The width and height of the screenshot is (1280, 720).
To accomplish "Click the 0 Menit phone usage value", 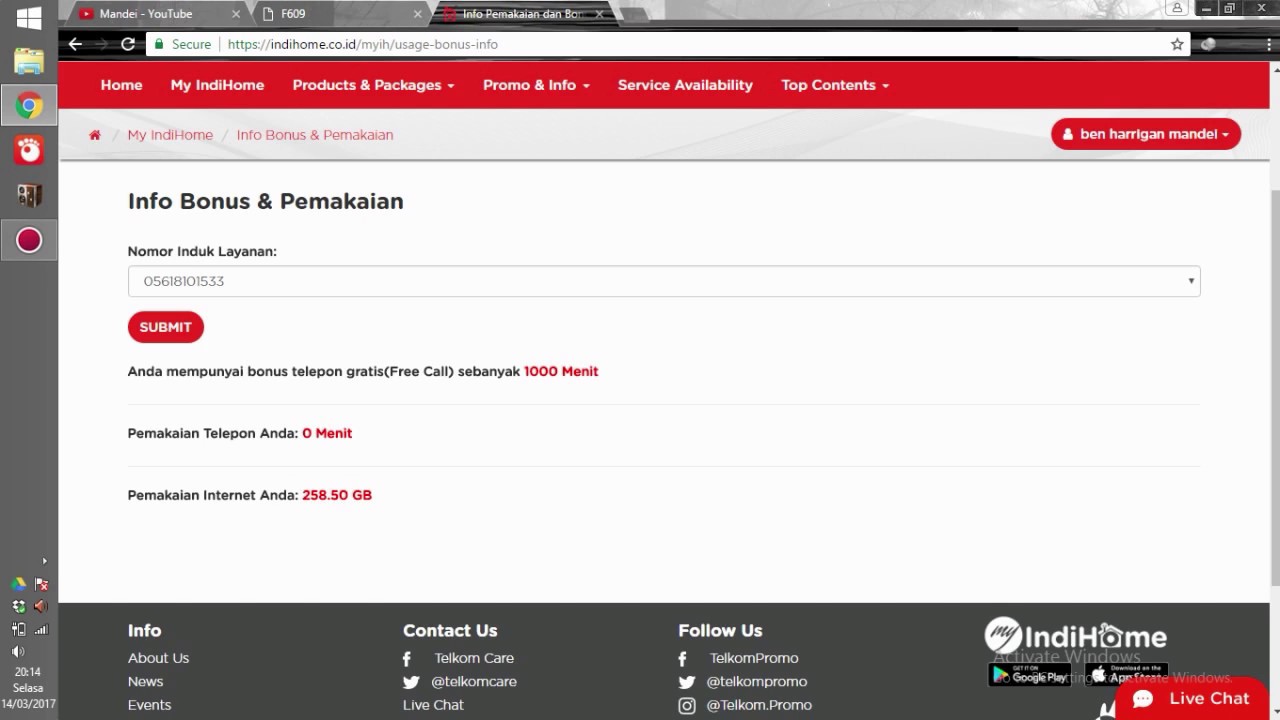I will pyautogui.click(x=327, y=433).
